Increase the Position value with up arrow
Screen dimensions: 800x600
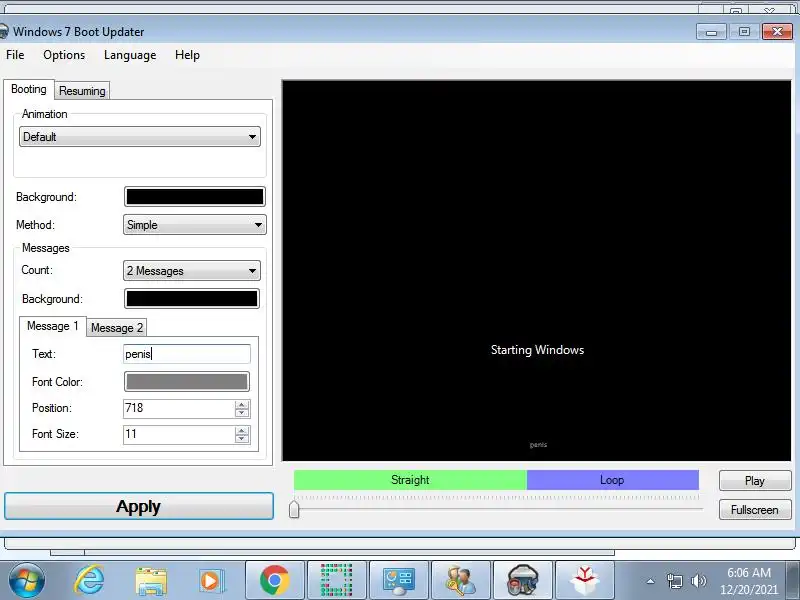242,404
